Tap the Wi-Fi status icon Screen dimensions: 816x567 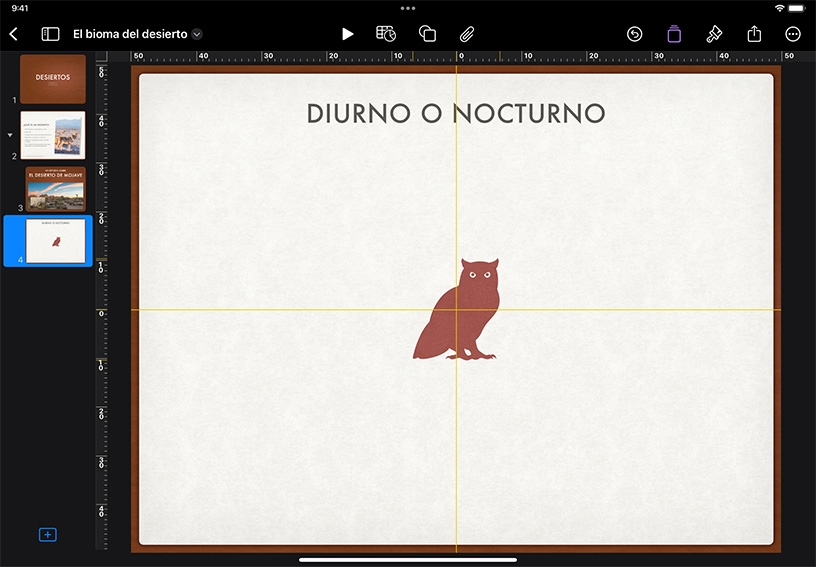[x=779, y=8]
